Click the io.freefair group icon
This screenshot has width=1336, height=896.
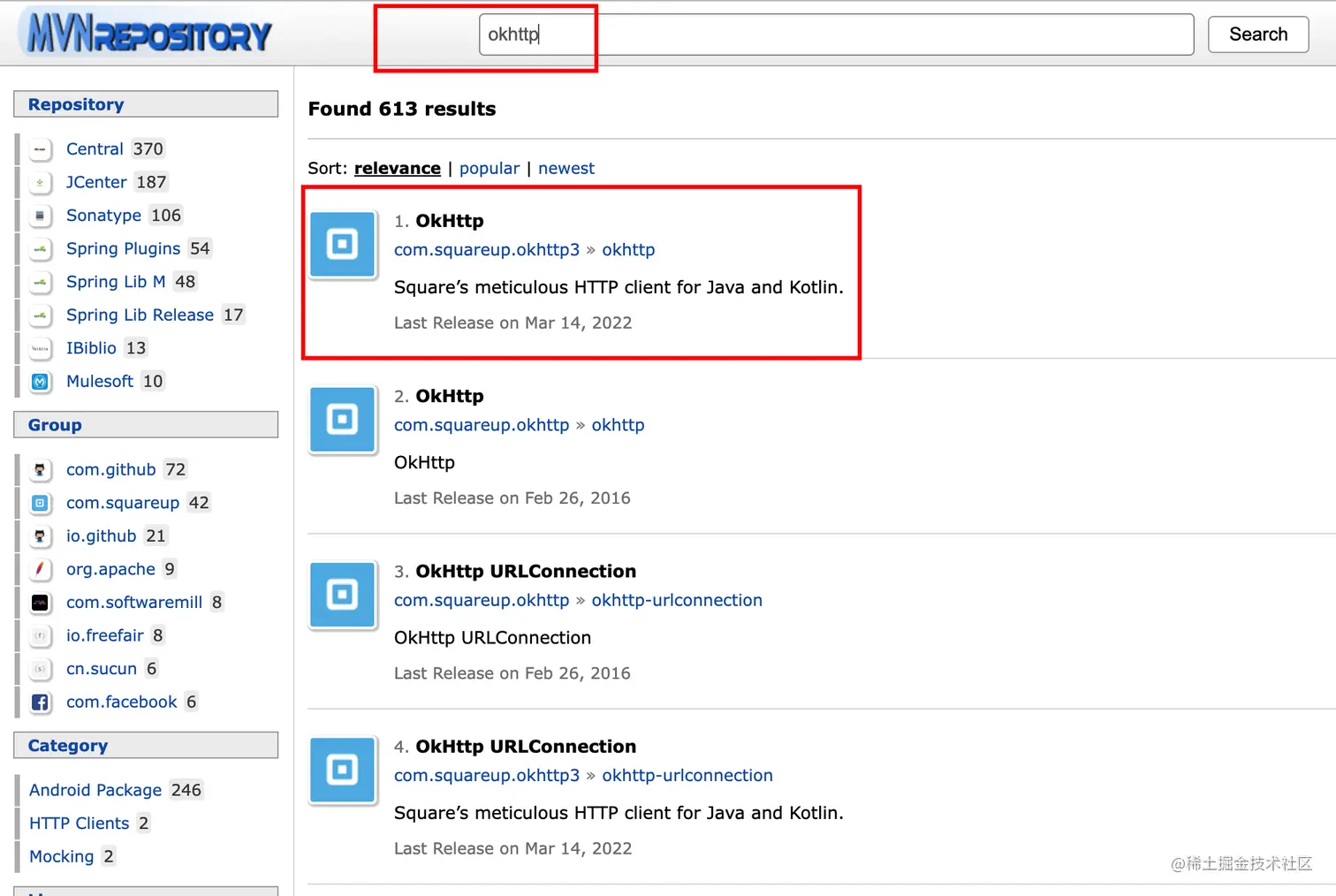coord(40,635)
